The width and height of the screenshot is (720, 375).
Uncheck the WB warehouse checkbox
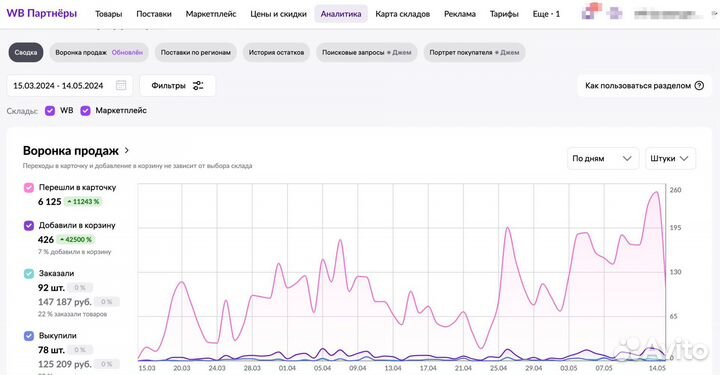coord(50,111)
